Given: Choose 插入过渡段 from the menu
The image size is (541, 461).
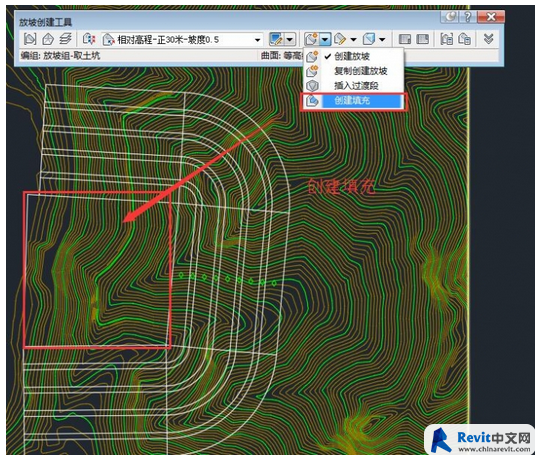Looking at the screenshot, I should [353, 86].
